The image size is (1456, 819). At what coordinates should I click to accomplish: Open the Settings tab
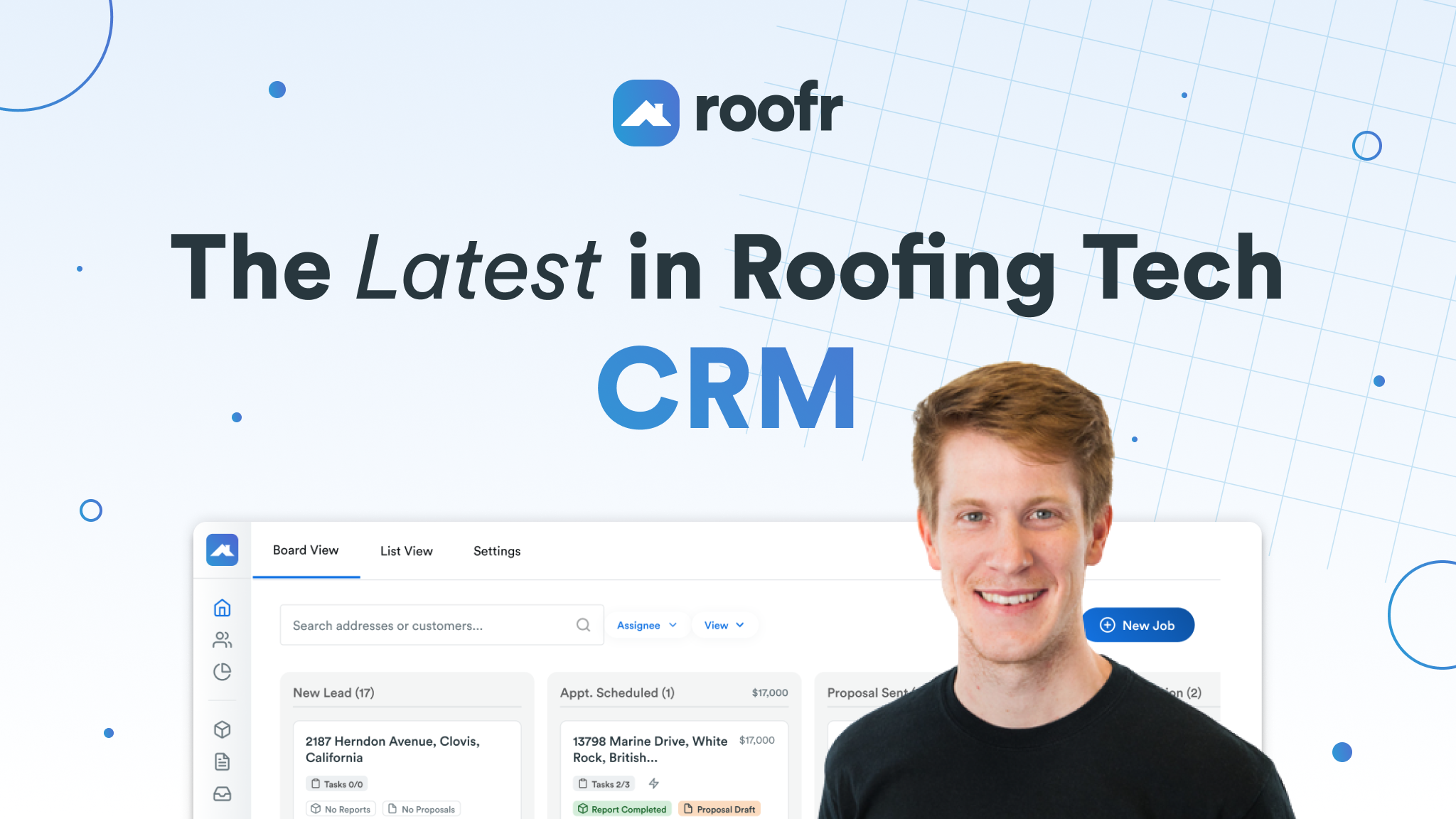click(x=496, y=551)
